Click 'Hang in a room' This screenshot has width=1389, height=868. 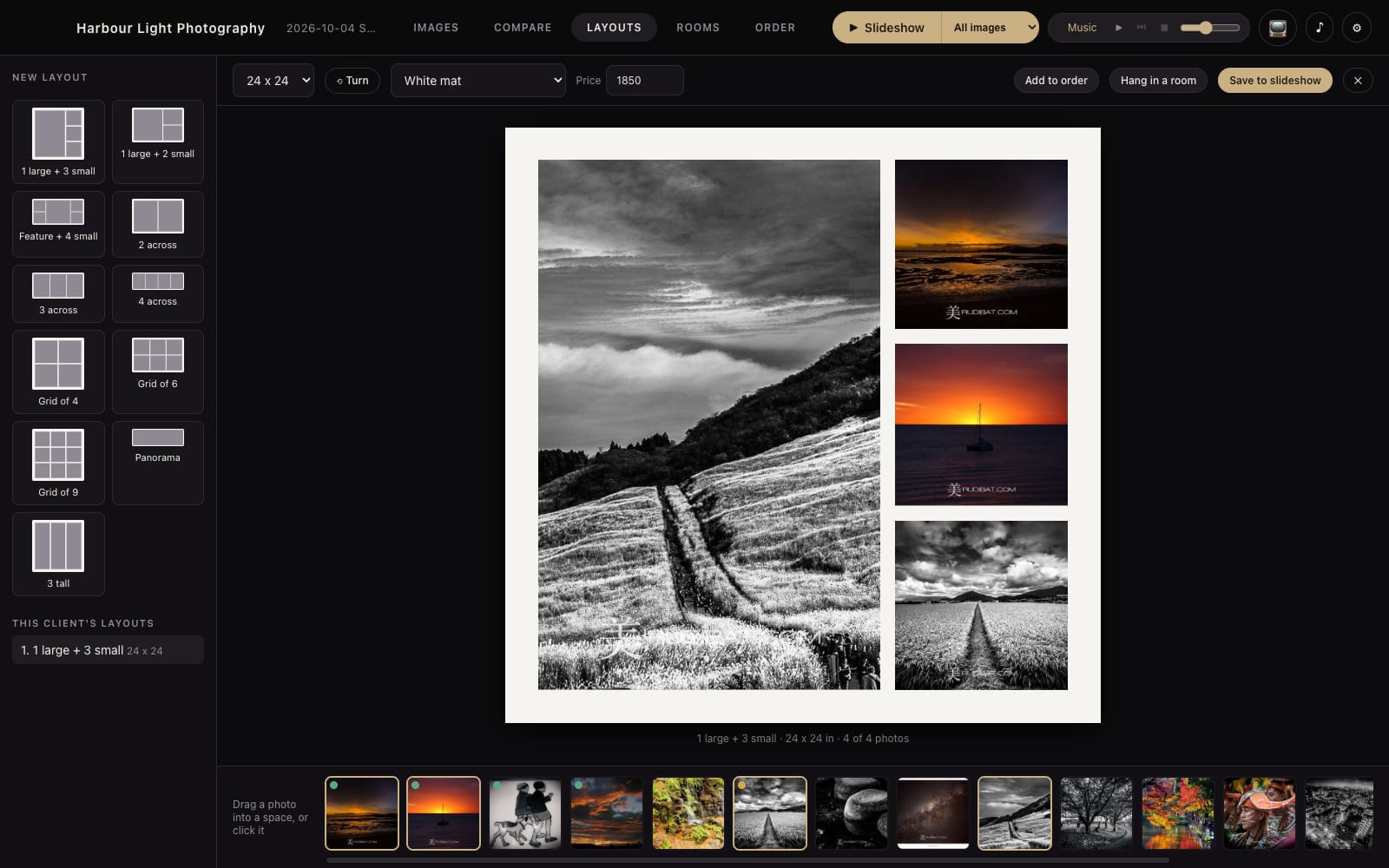point(1158,81)
